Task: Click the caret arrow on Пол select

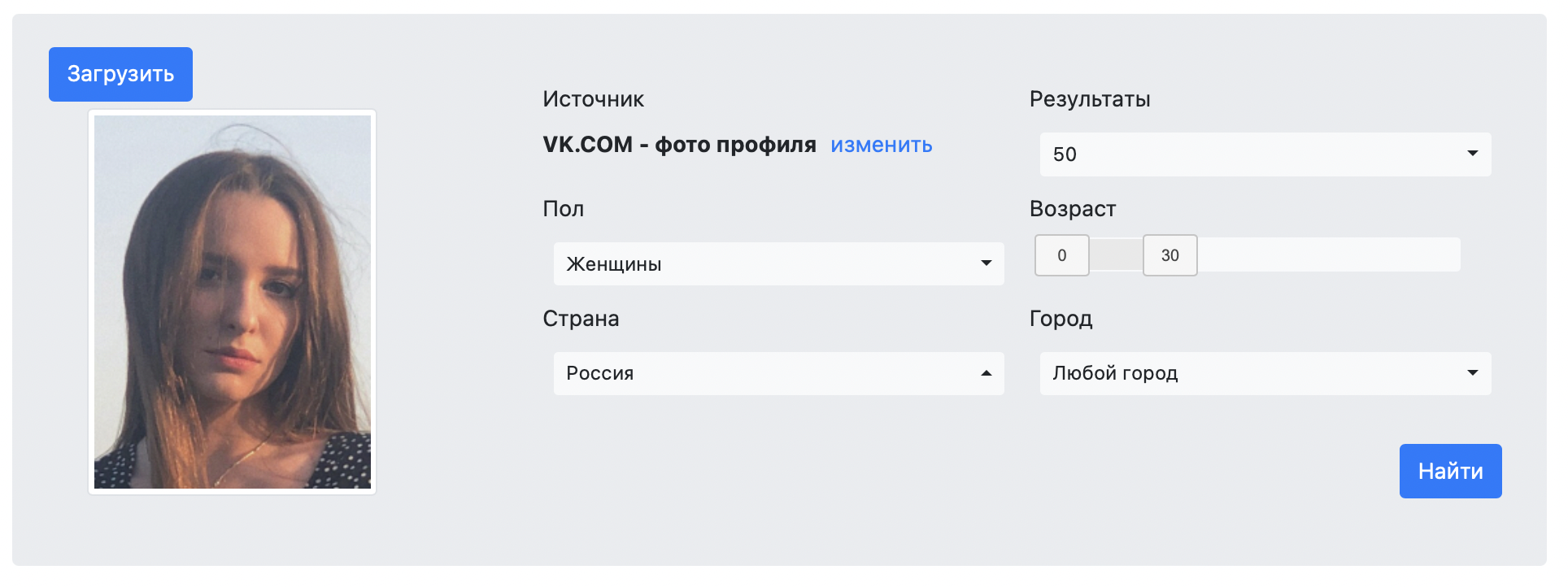Action: click(x=986, y=263)
